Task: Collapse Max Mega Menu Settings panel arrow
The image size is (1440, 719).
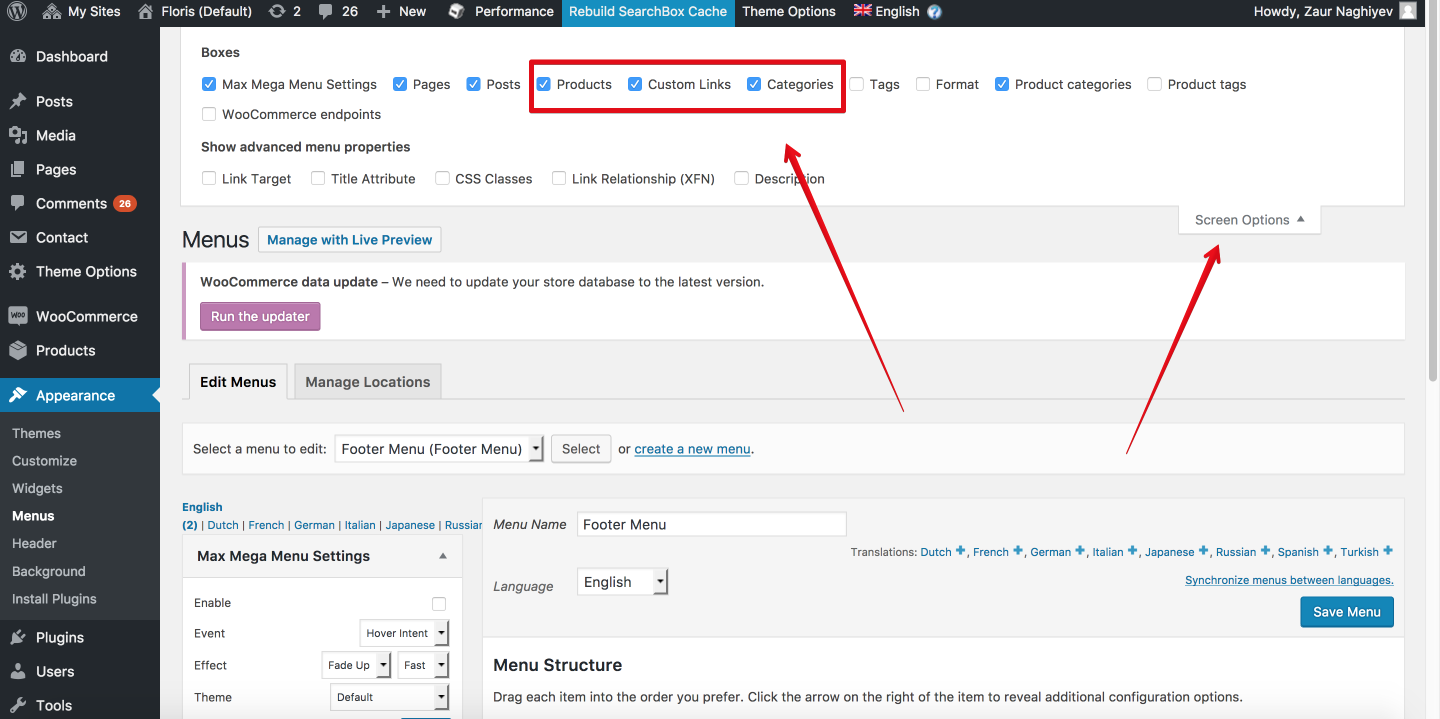Action: 443,556
